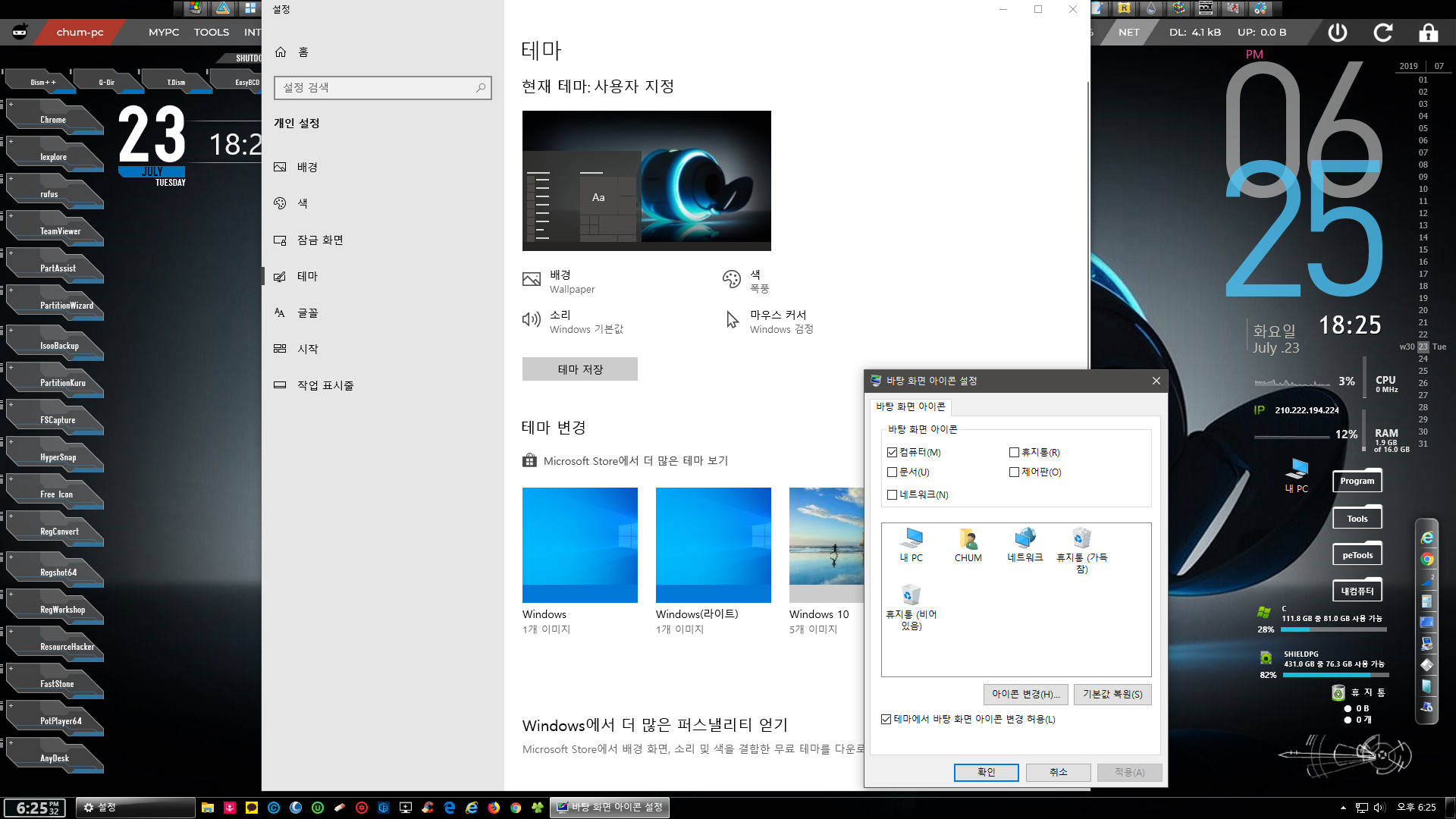The image size is (1456, 819).
Task: Click 확인 in the desktop icon dialog
Action: point(986,772)
